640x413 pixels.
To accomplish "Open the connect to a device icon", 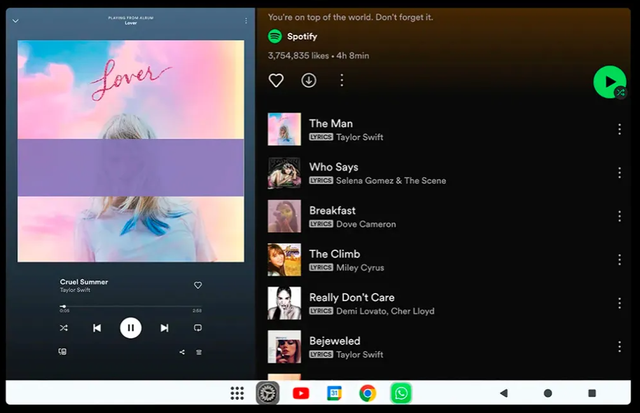I will (x=62, y=351).
